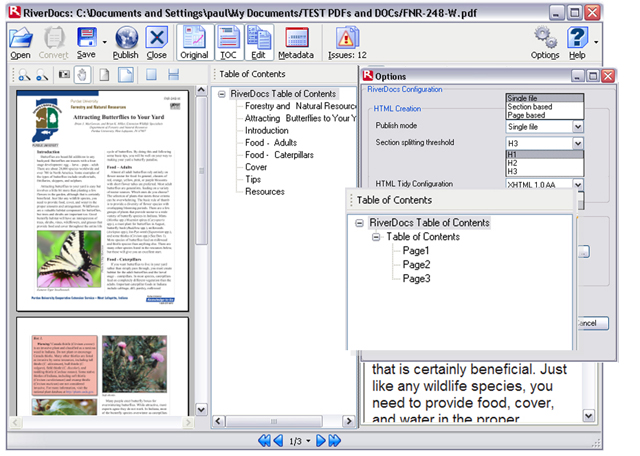Toggle the TOC view button
This screenshot has width=640, height=456.
[229, 43]
